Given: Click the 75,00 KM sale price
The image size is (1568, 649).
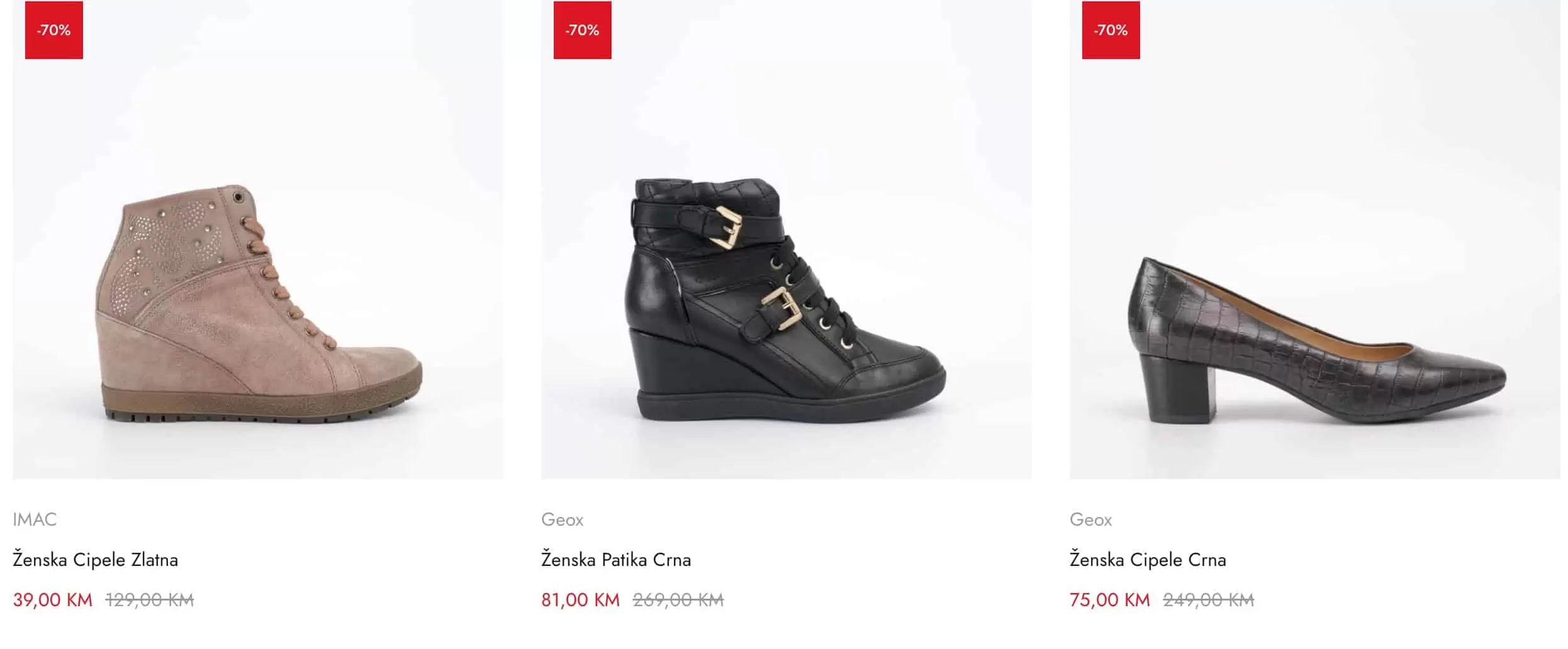Looking at the screenshot, I should [x=1109, y=600].
